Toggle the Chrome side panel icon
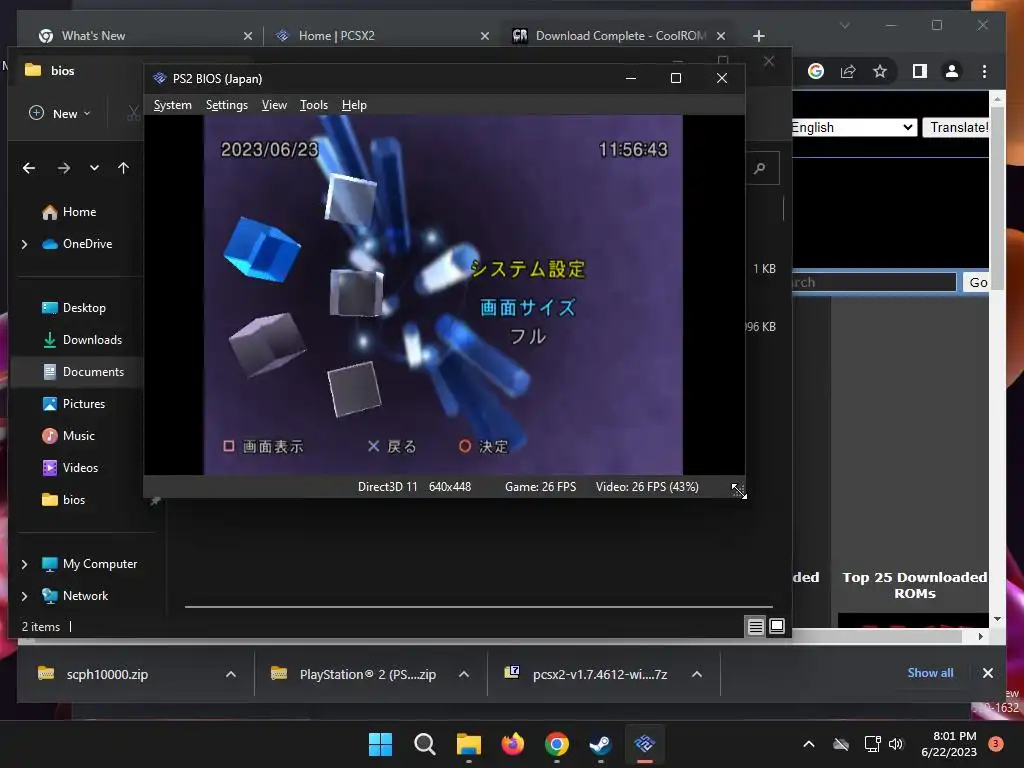Image resolution: width=1024 pixels, height=768 pixels. coord(920,71)
